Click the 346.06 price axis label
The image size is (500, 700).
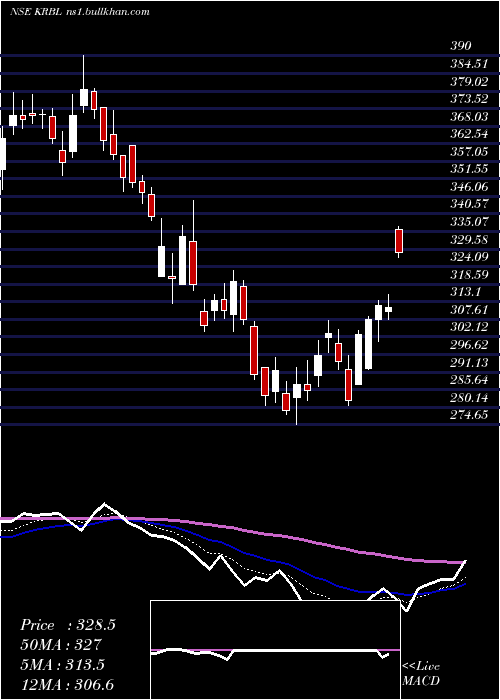[x=469, y=187]
